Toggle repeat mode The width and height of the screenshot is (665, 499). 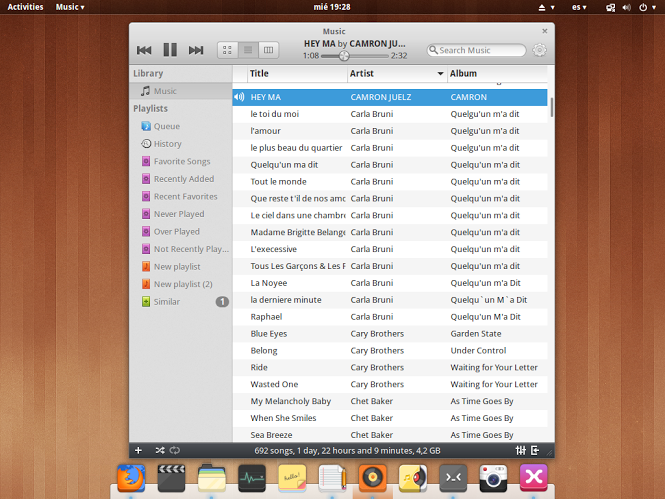pos(175,450)
